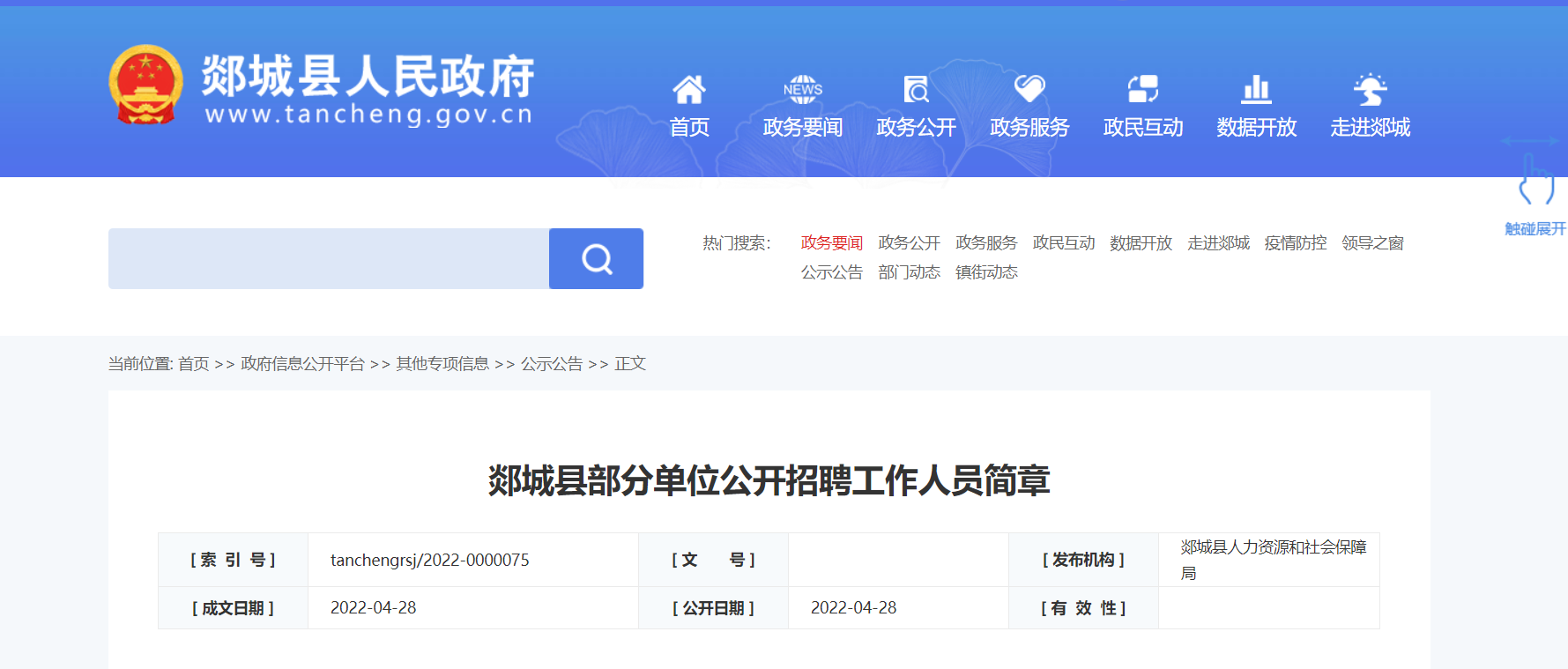
Task: Open 政府信息公开平台 in the breadcrumb
Action: [x=302, y=364]
